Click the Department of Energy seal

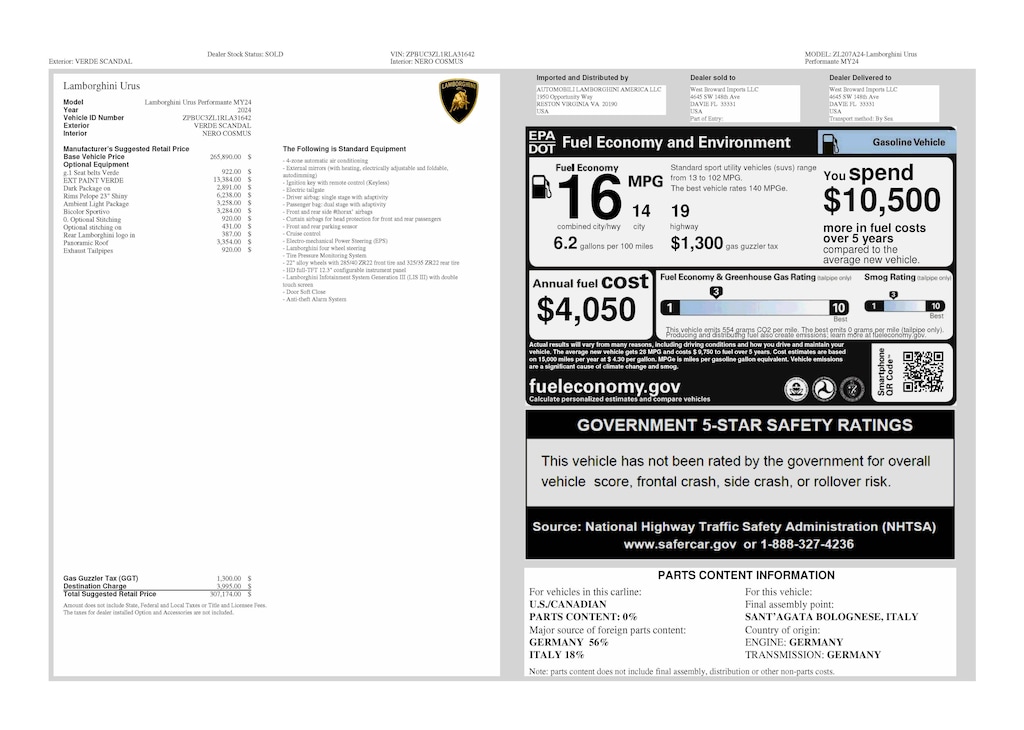(852, 390)
